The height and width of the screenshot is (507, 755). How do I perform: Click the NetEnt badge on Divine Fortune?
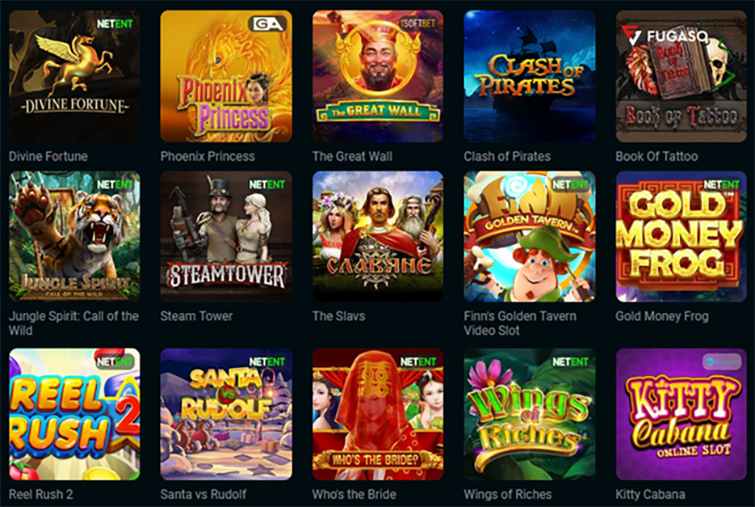point(115,24)
